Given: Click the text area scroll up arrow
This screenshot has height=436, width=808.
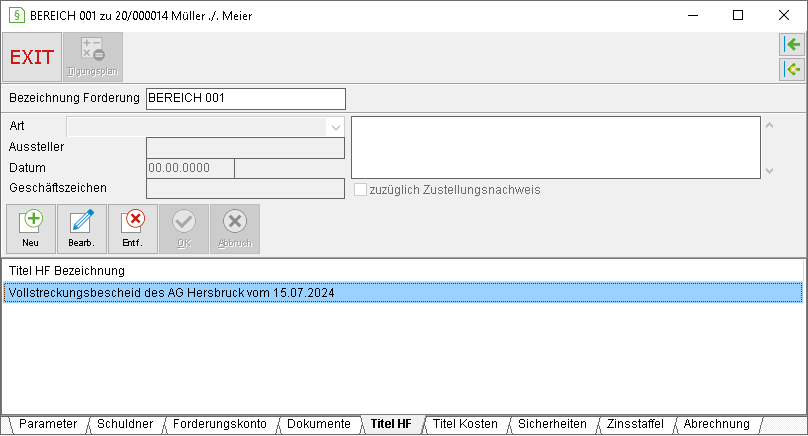Looking at the screenshot, I should coord(769,125).
